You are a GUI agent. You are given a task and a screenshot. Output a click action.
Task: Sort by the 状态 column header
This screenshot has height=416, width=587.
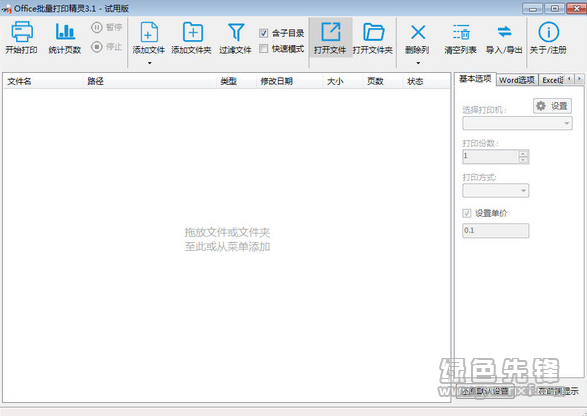coord(426,81)
